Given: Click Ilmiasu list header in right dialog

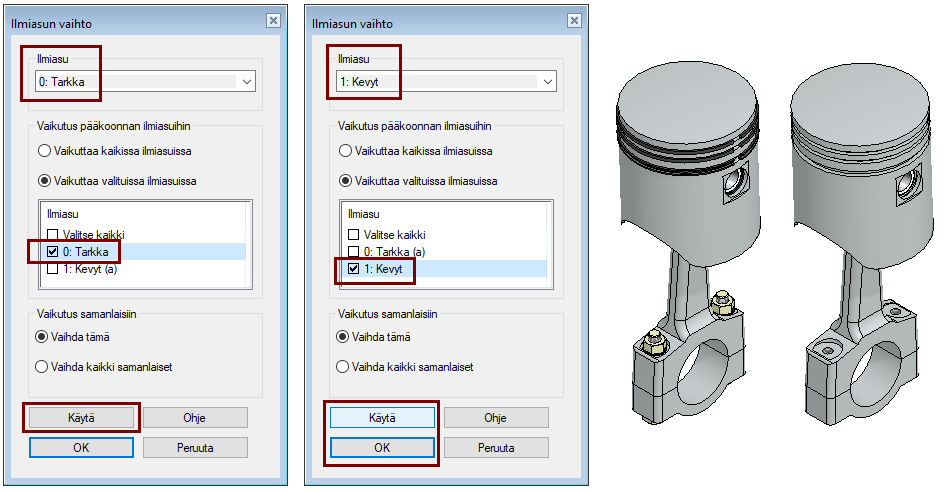Looking at the screenshot, I should tap(364, 214).
